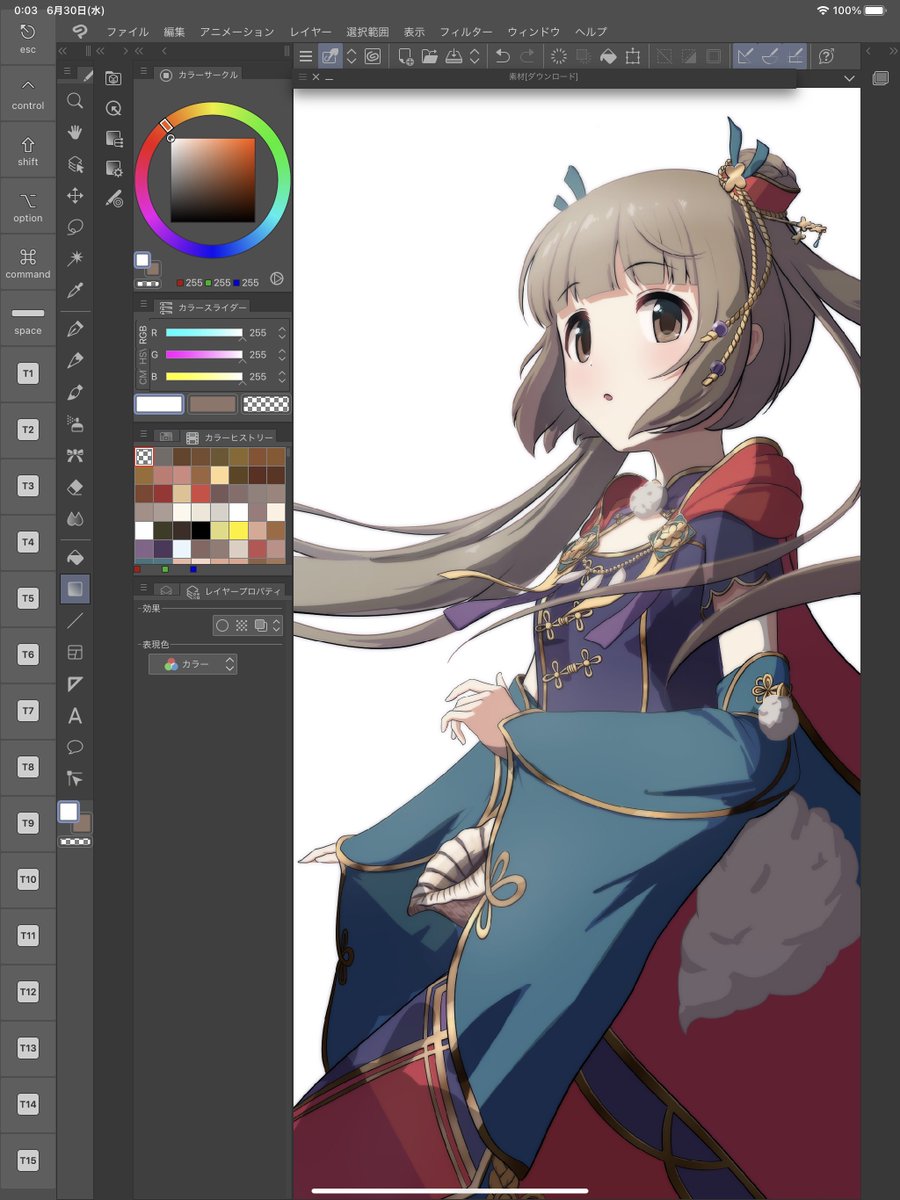Open the 編集 menu
The image size is (900, 1200).
click(174, 32)
